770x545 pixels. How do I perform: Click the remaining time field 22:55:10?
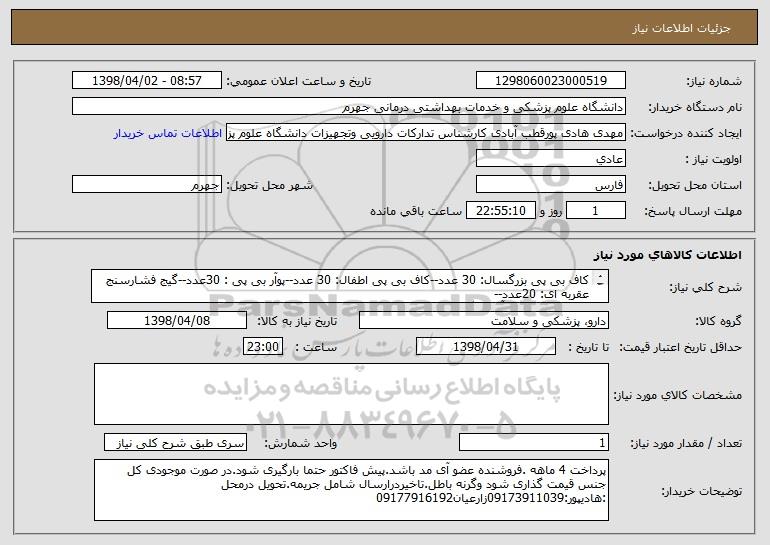click(500, 211)
